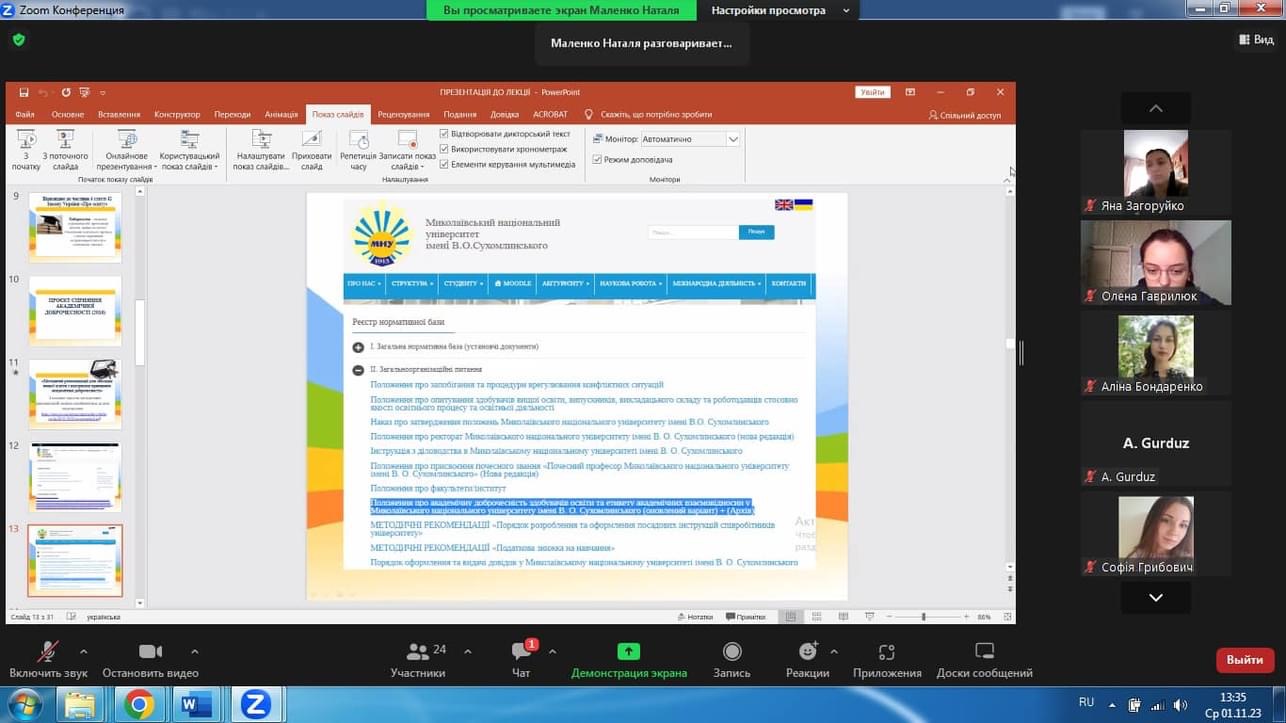Switch to Reading view icon

(x=843, y=617)
